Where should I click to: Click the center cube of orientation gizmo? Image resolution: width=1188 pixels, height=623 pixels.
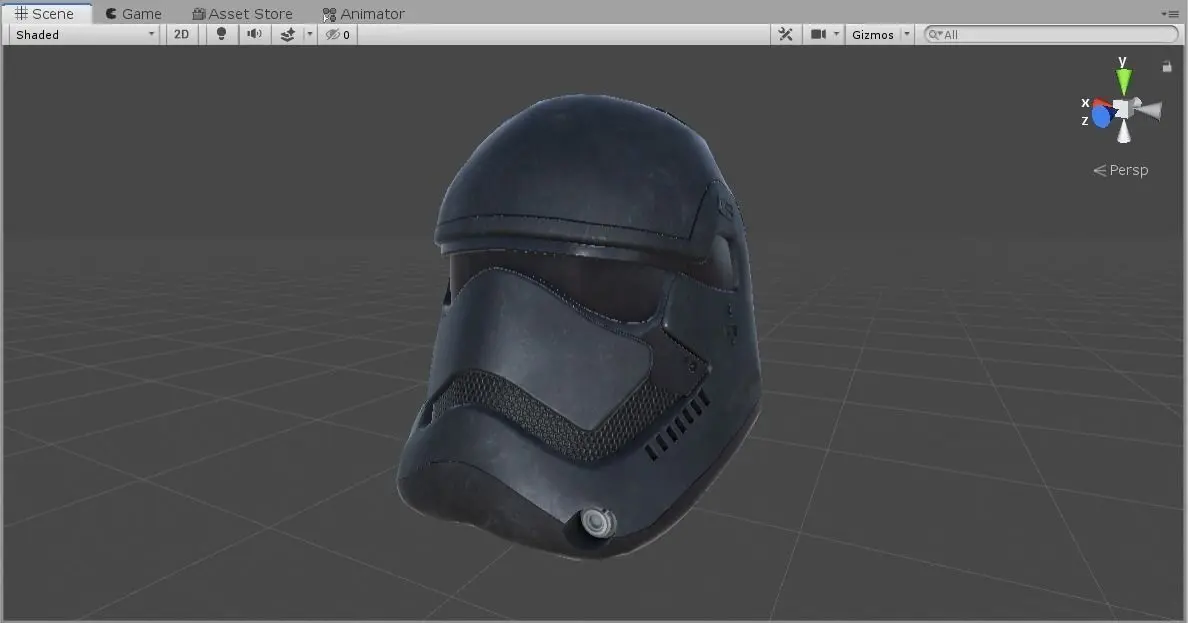[1123, 109]
